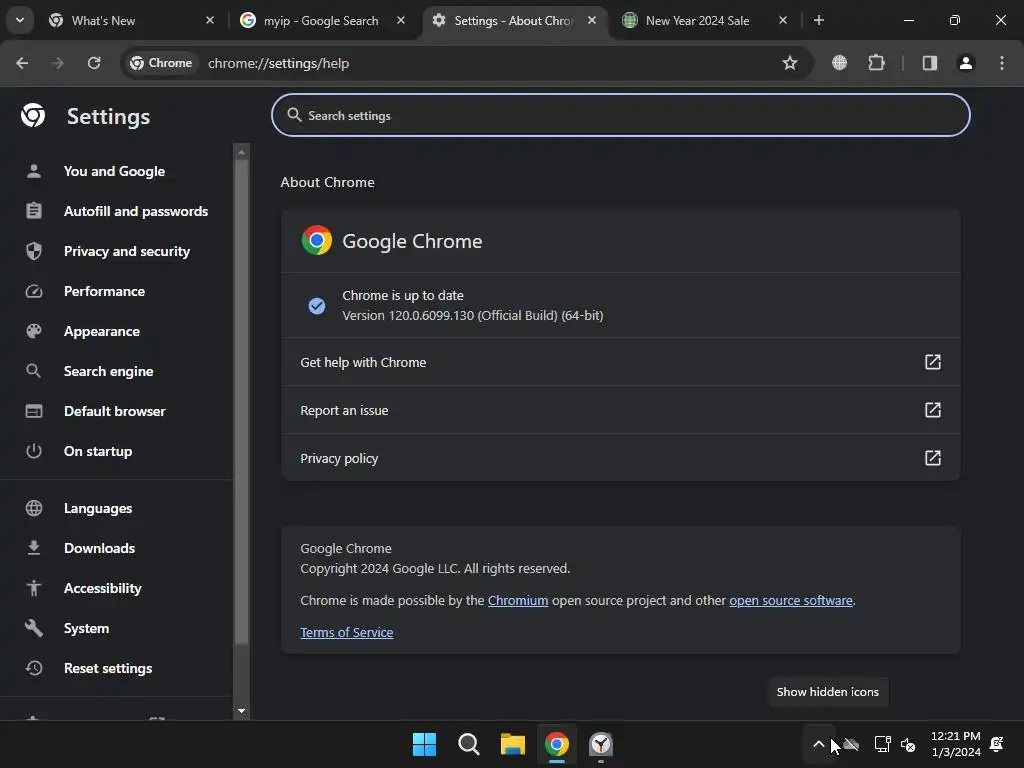Open the Terms of Service link

pyautogui.click(x=347, y=632)
